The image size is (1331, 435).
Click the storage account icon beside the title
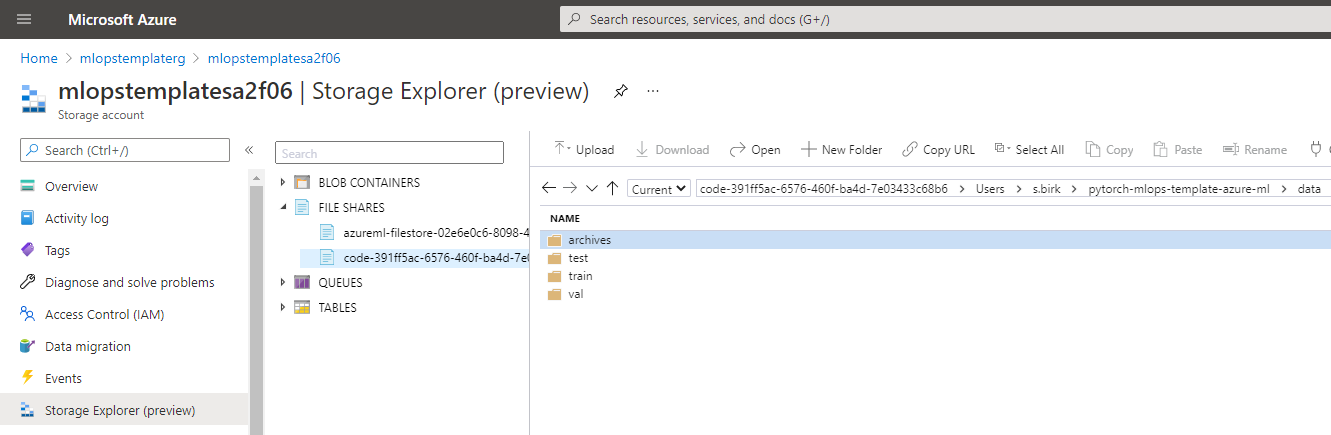(x=34, y=98)
